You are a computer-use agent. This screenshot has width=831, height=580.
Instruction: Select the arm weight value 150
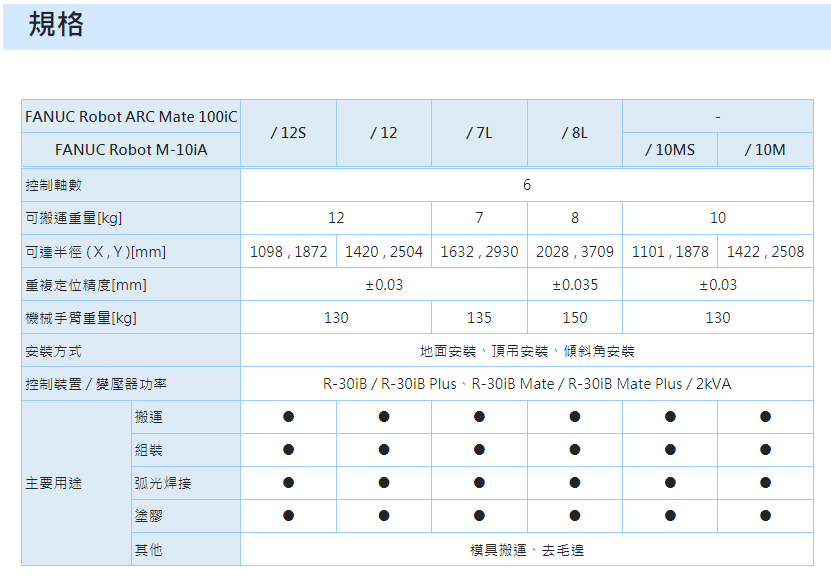click(x=574, y=318)
